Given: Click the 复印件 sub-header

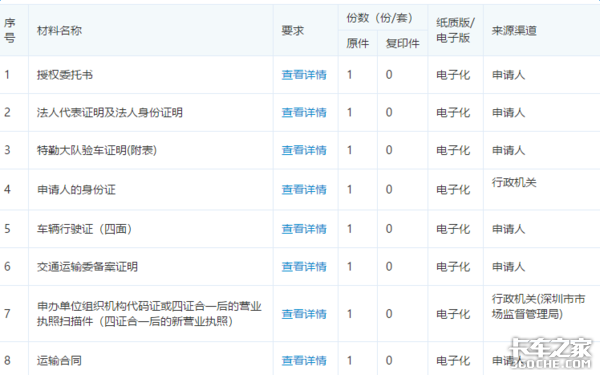Looking at the screenshot, I should (403, 43).
